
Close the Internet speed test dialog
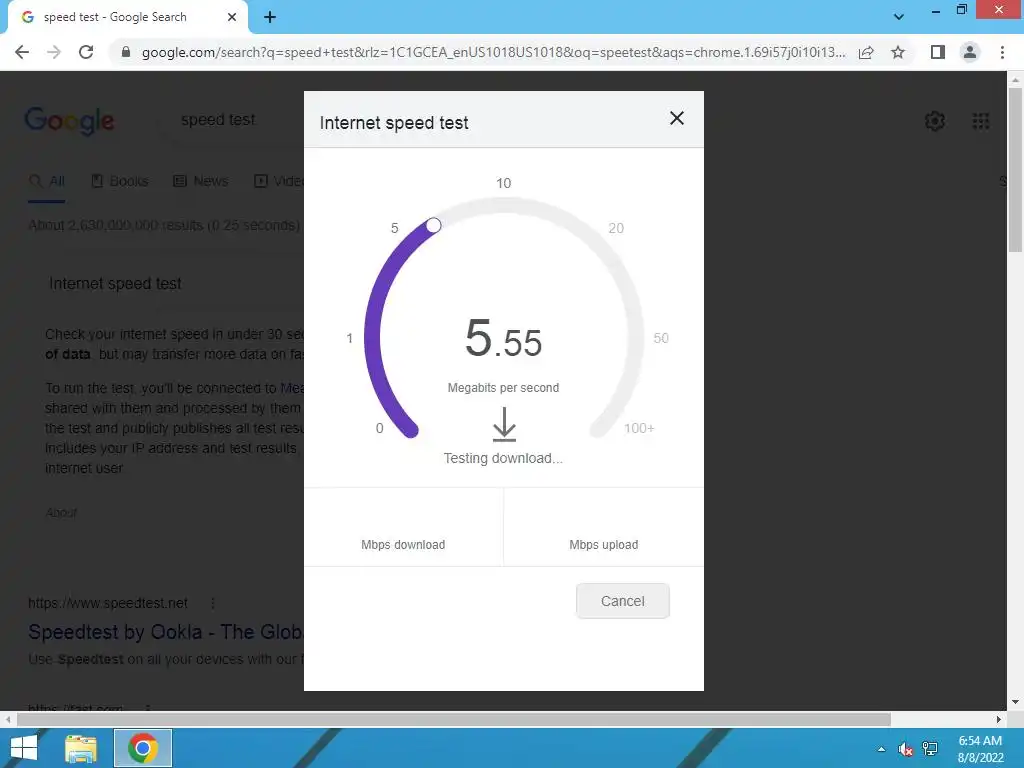pyautogui.click(x=677, y=118)
